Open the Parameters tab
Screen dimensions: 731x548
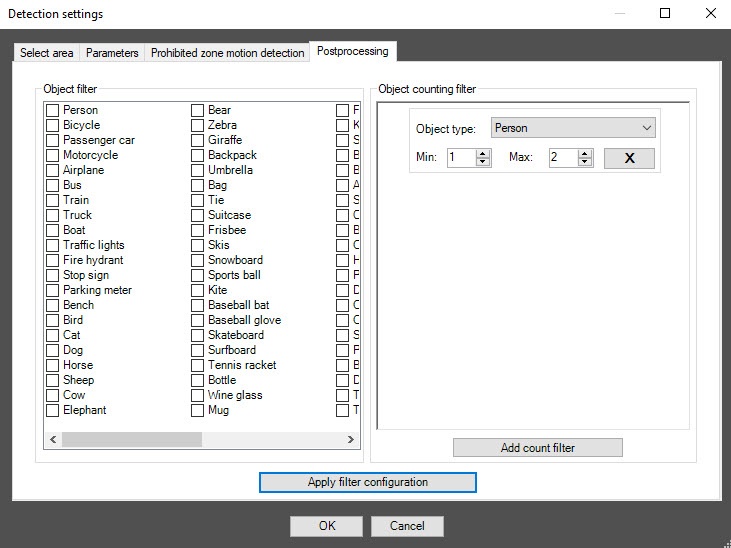(x=112, y=53)
